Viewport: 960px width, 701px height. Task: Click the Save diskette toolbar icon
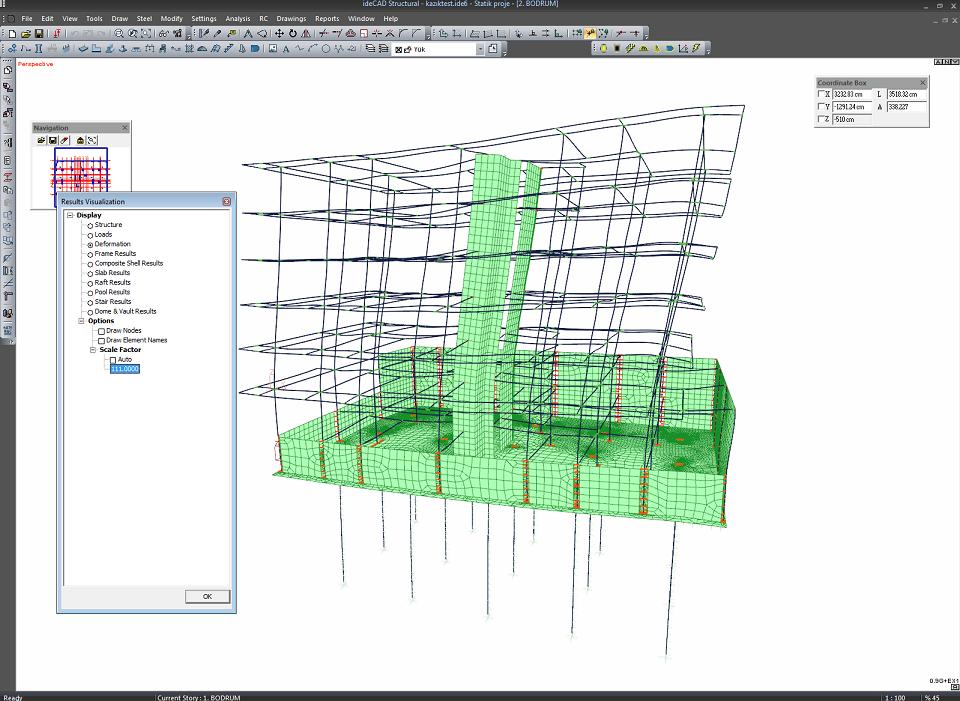coord(39,34)
